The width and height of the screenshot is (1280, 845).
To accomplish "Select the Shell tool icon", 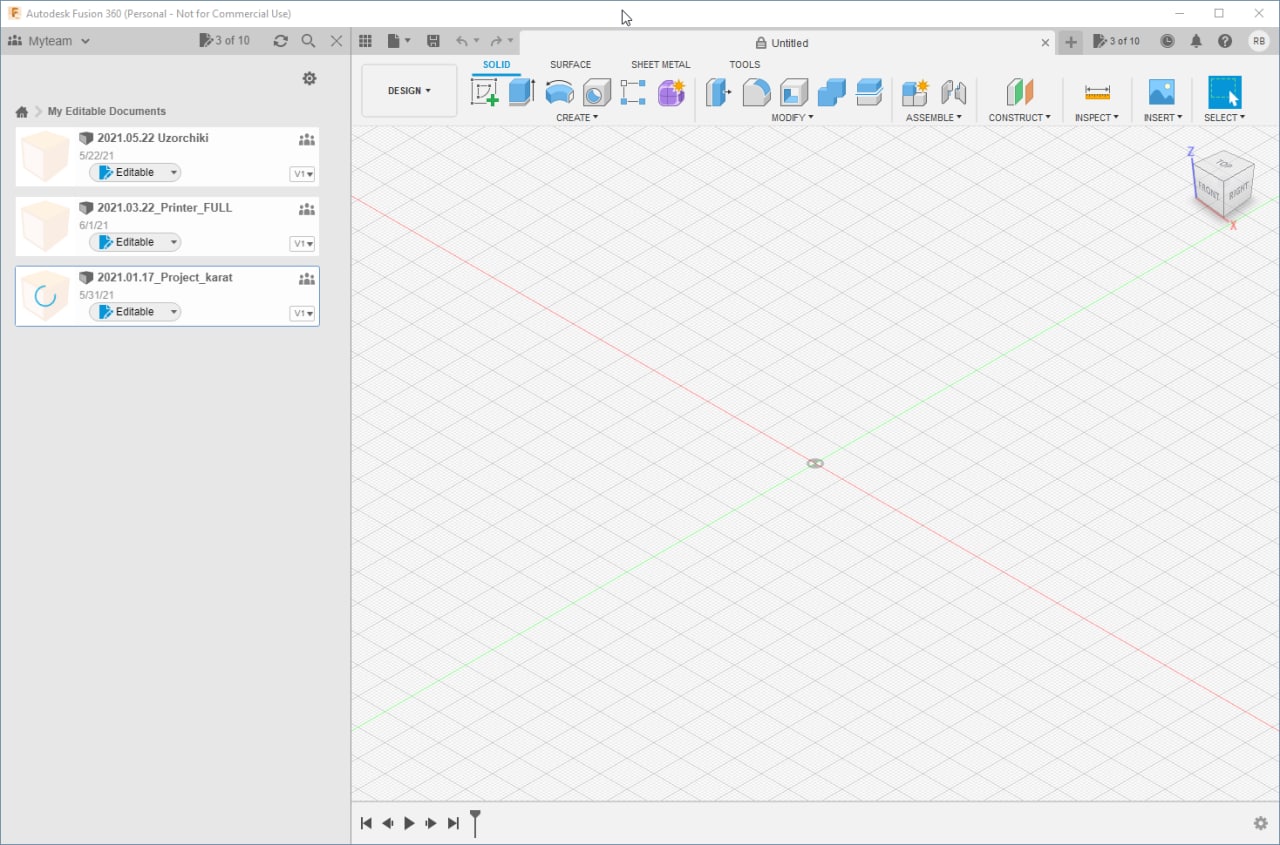I will [x=794, y=92].
